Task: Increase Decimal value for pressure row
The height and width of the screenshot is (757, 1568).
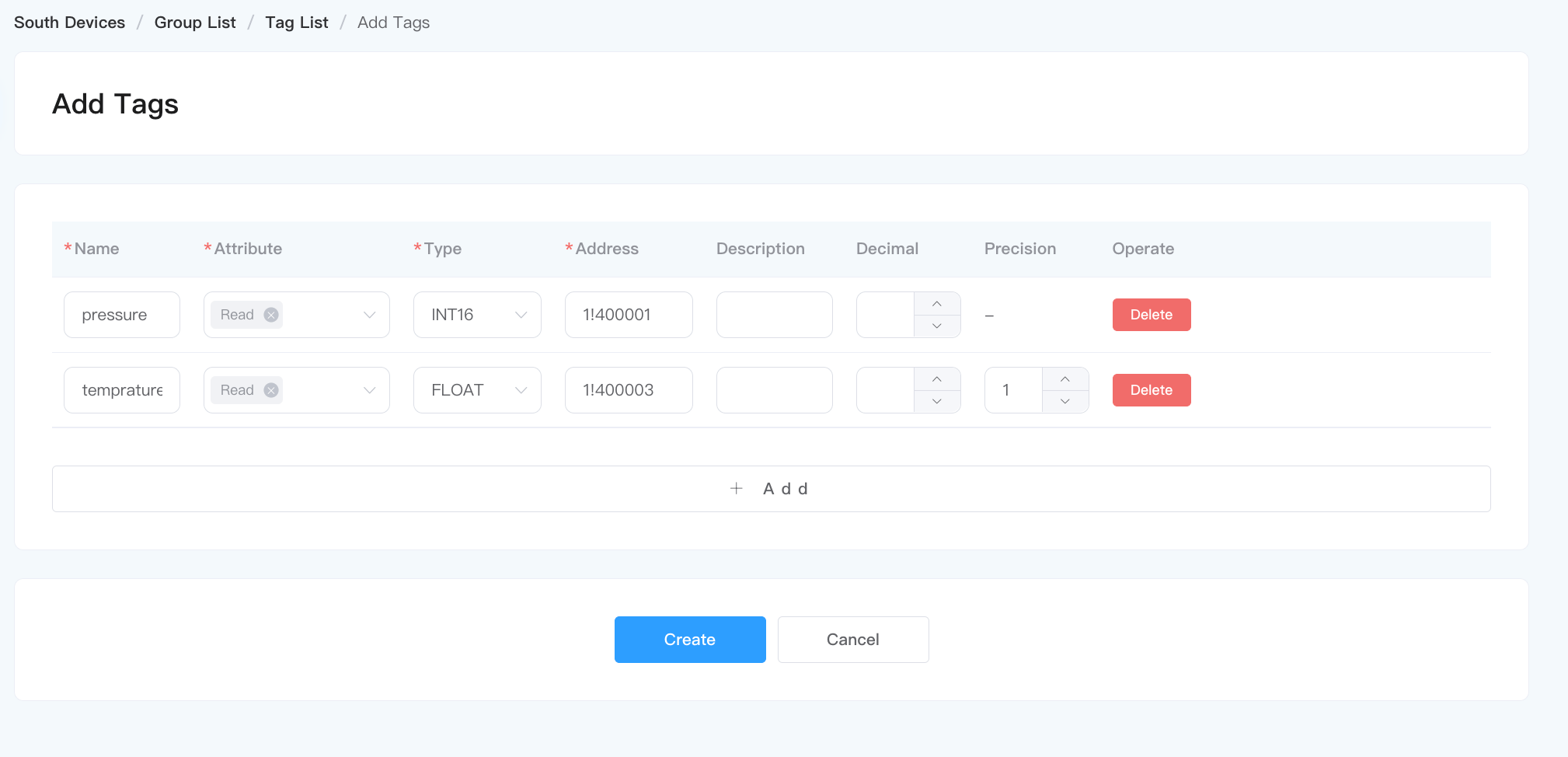Action: pyautogui.click(x=936, y=304)
